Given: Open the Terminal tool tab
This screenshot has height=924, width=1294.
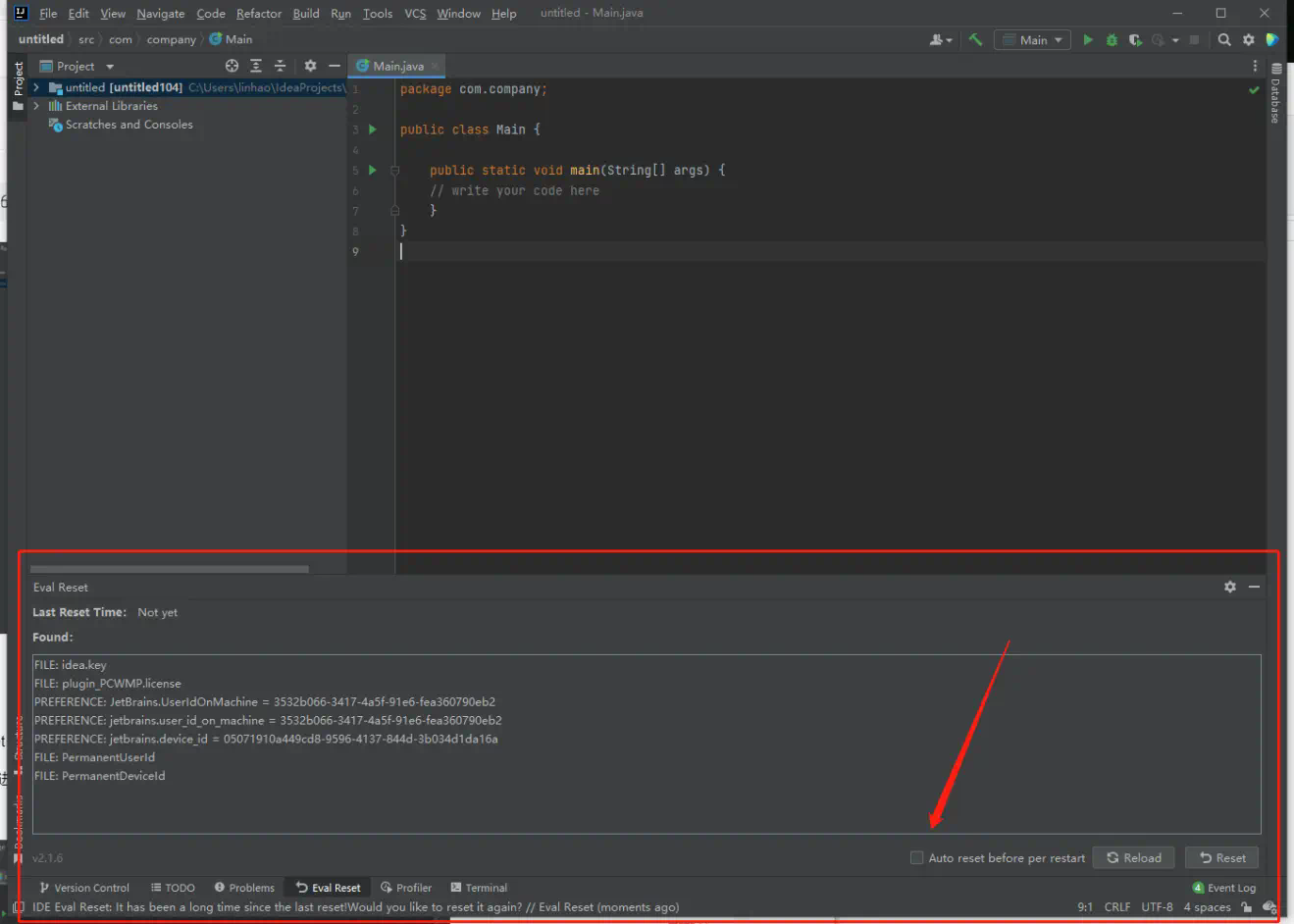Looking at the screenshot, I should click(479, 888).
